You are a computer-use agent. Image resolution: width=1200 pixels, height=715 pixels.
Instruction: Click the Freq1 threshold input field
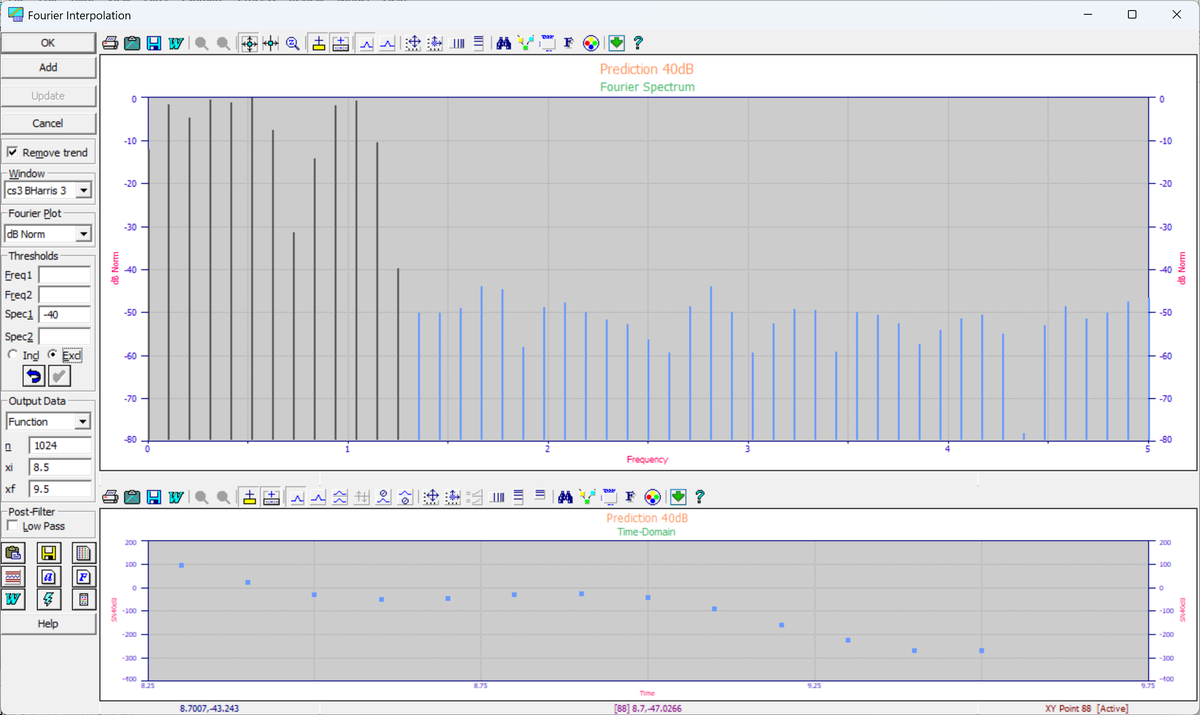coord(65,275)
